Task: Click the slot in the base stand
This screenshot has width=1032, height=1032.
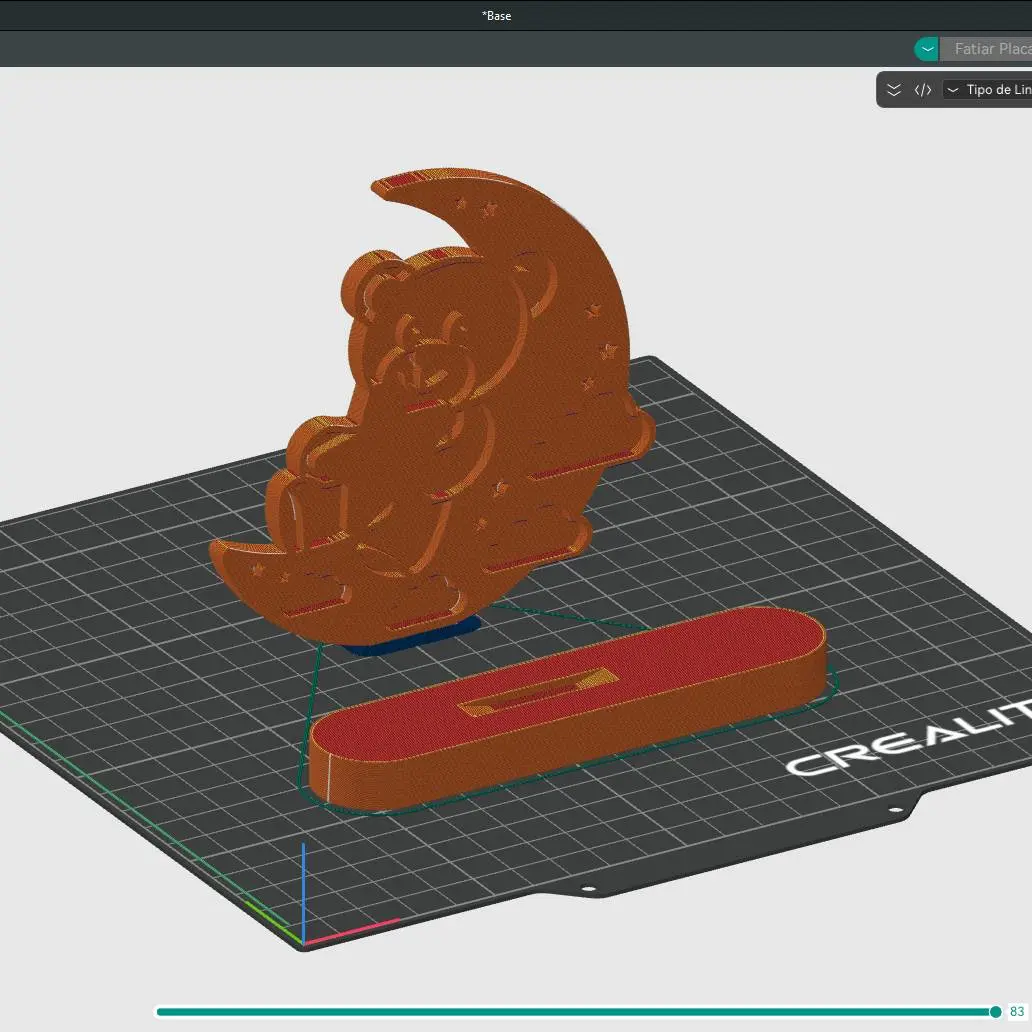Action: (538, 690)
